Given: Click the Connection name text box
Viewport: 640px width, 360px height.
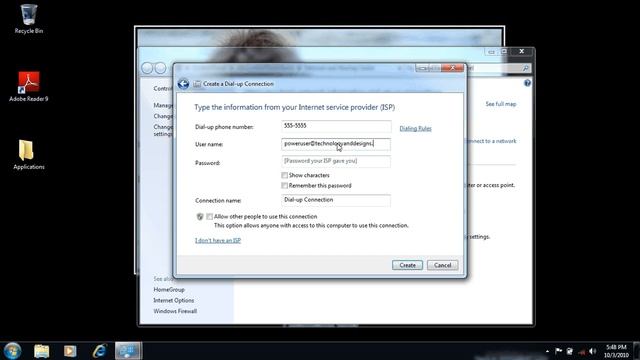Looking at the screenshot, I should [x=336, y=200].
